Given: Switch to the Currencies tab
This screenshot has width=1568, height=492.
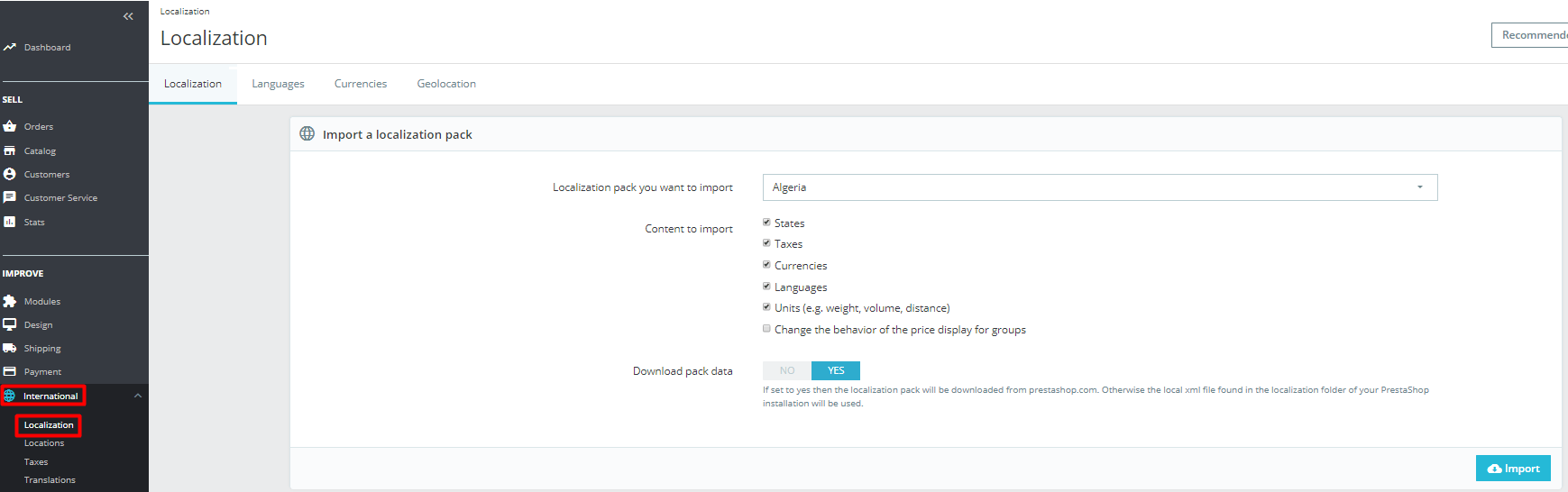Looking at the screenshot, I should 361,84.
